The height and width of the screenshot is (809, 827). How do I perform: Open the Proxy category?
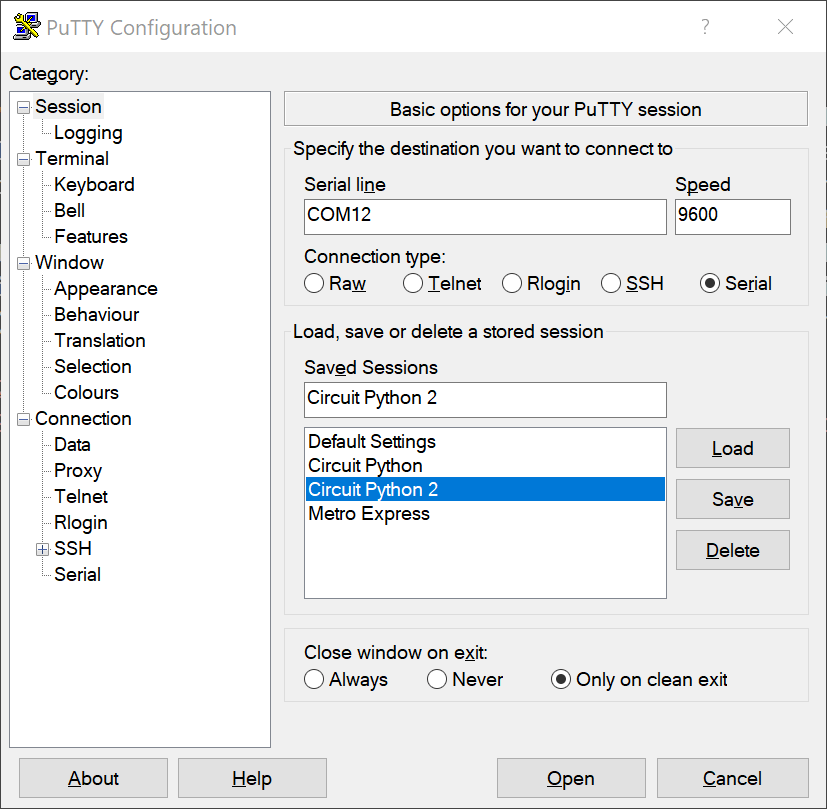(x=78, y=470)
